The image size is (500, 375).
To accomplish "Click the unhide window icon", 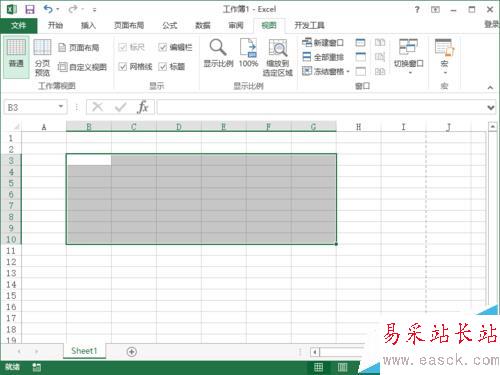I will tap(361, 71).
